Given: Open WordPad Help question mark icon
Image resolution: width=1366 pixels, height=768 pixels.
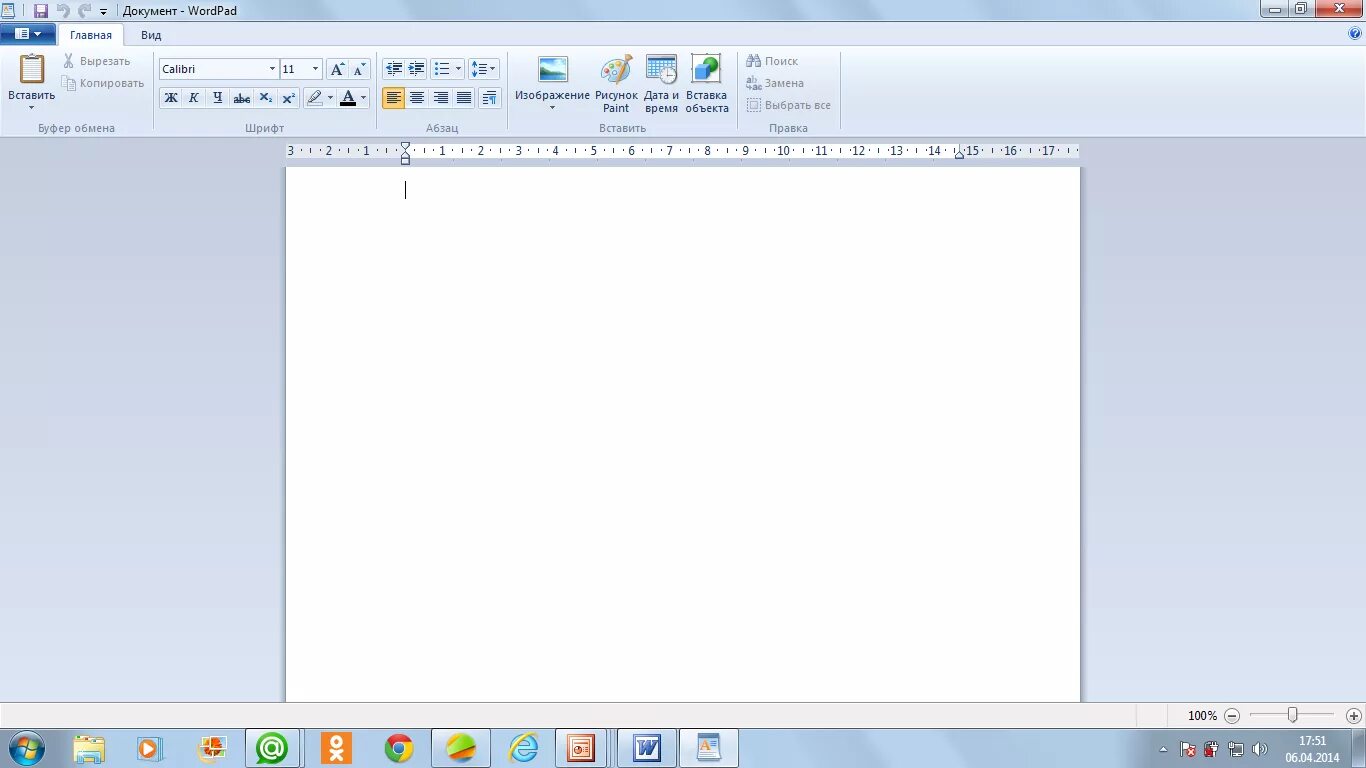Looking at the screenshot, I should click(x=1355, y=33).
